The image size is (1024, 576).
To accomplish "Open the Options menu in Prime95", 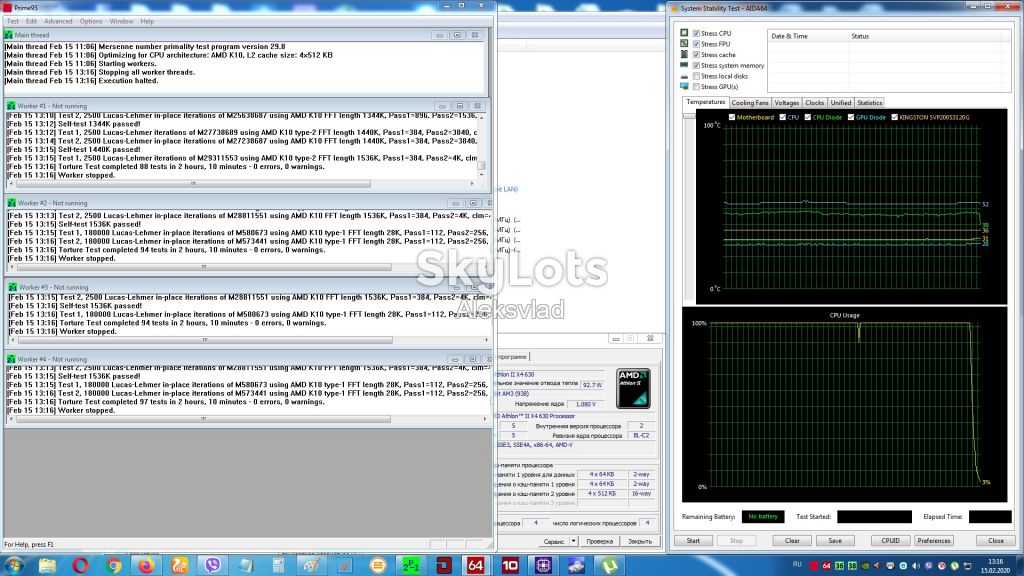I will point(91,22).
